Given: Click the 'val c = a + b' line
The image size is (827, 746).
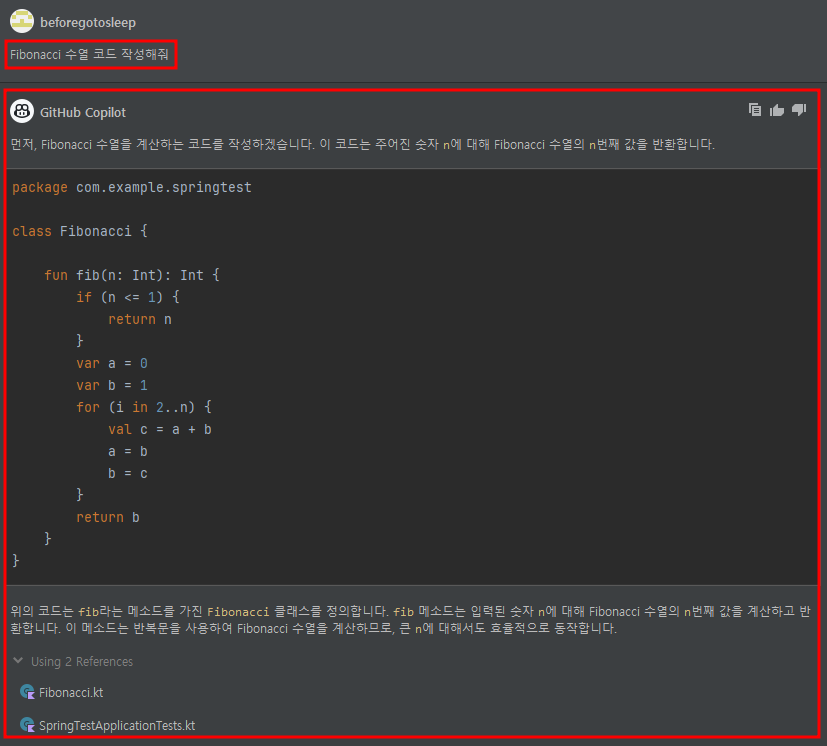Looking at the screenshot, I should point(160,429).
